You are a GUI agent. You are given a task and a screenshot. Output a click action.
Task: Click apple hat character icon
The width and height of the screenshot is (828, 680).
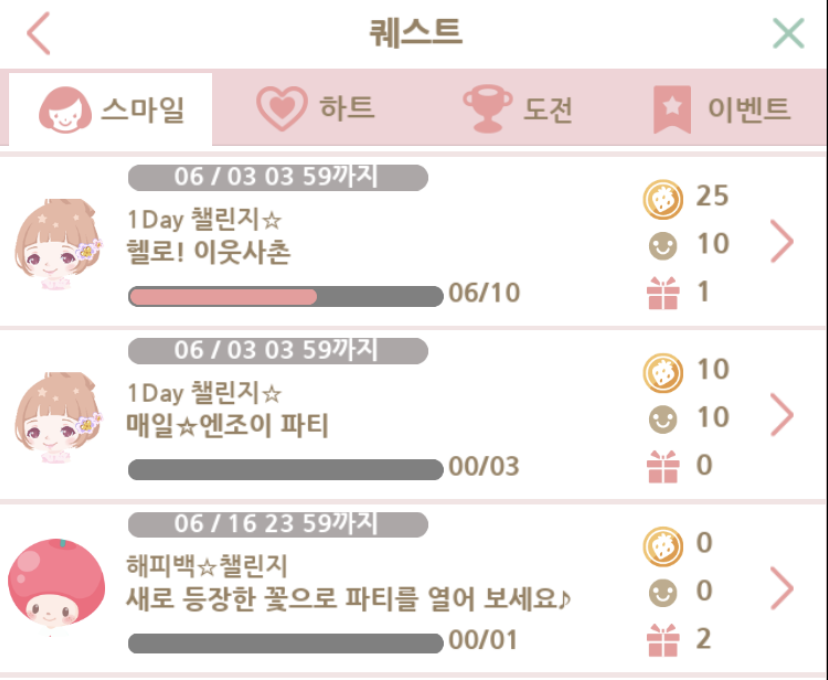click(57, 584)
